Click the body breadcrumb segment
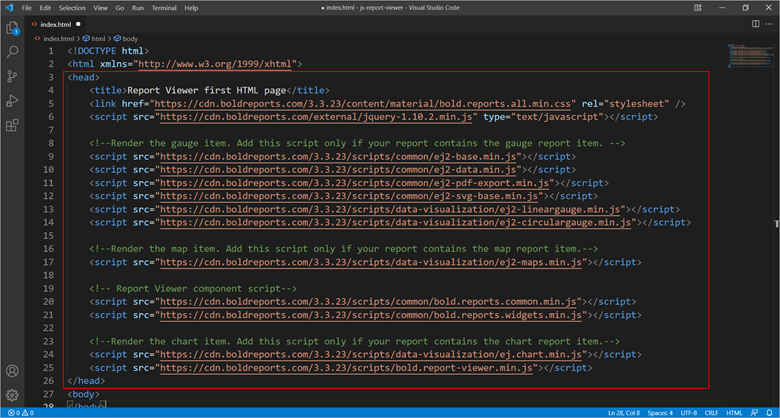The image size is (780, 418). pyautogui.click(x=126, y=38)
